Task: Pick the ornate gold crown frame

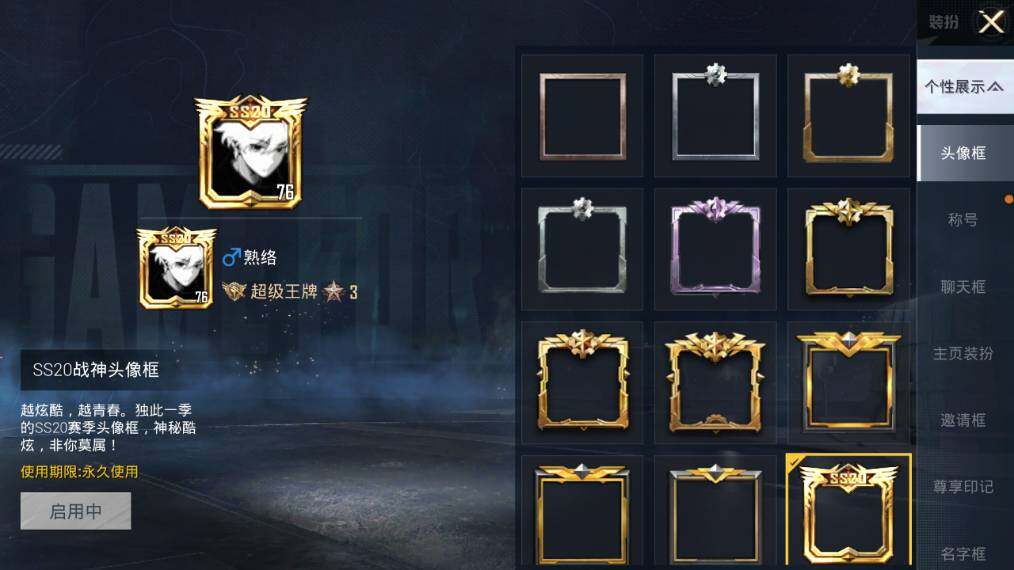Action: click(x=715, y=382)
